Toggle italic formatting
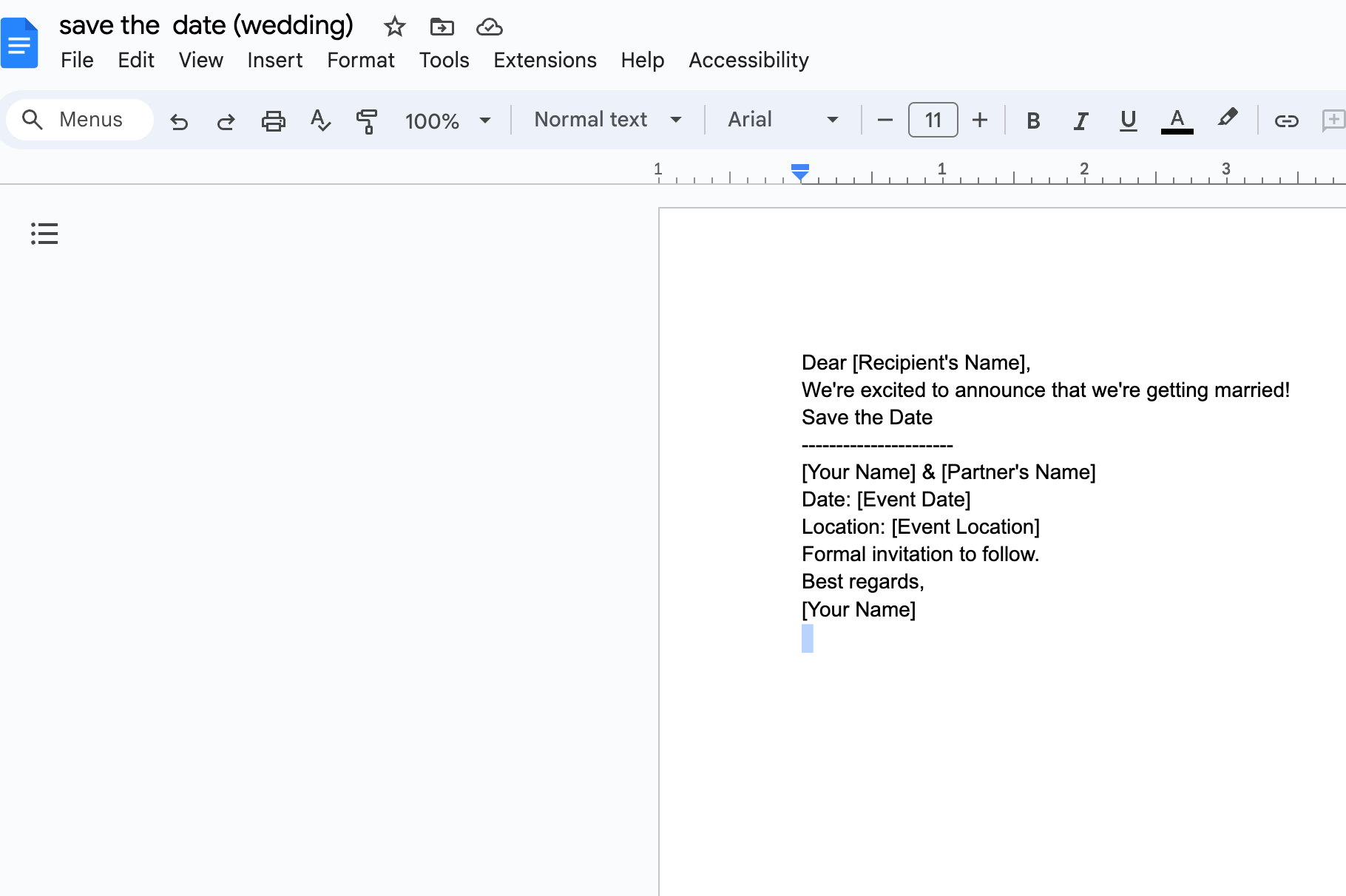Viewport: 1346px width, 896px height. [1080, 120]
